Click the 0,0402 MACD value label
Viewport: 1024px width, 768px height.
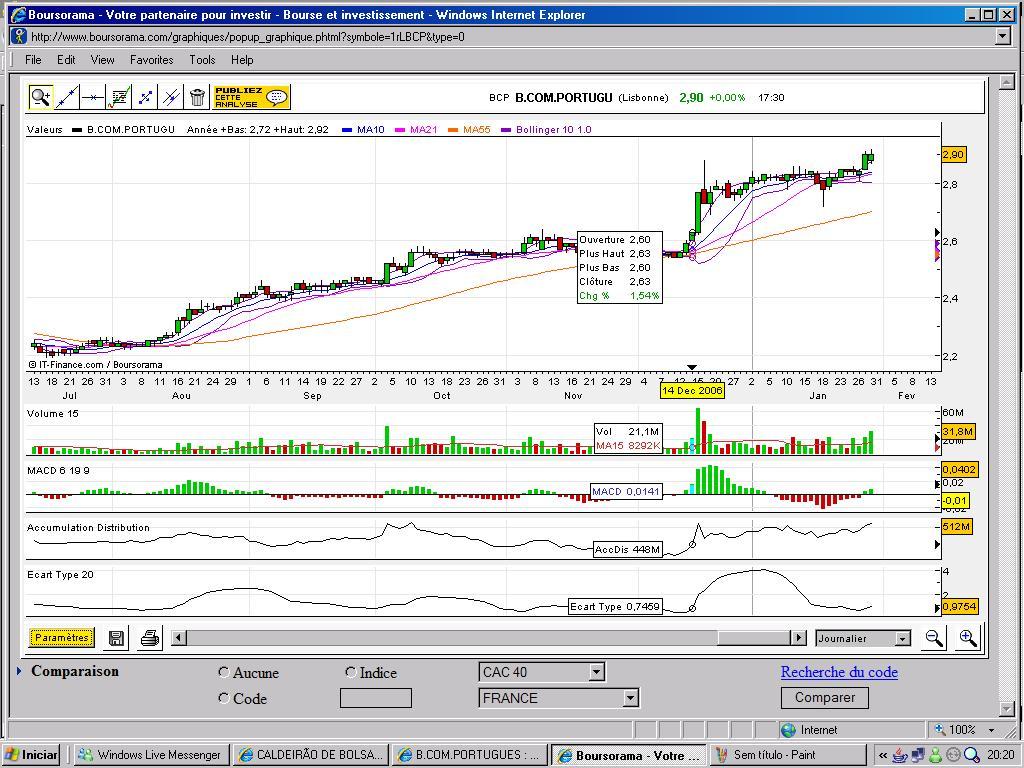tap(959, 469)
